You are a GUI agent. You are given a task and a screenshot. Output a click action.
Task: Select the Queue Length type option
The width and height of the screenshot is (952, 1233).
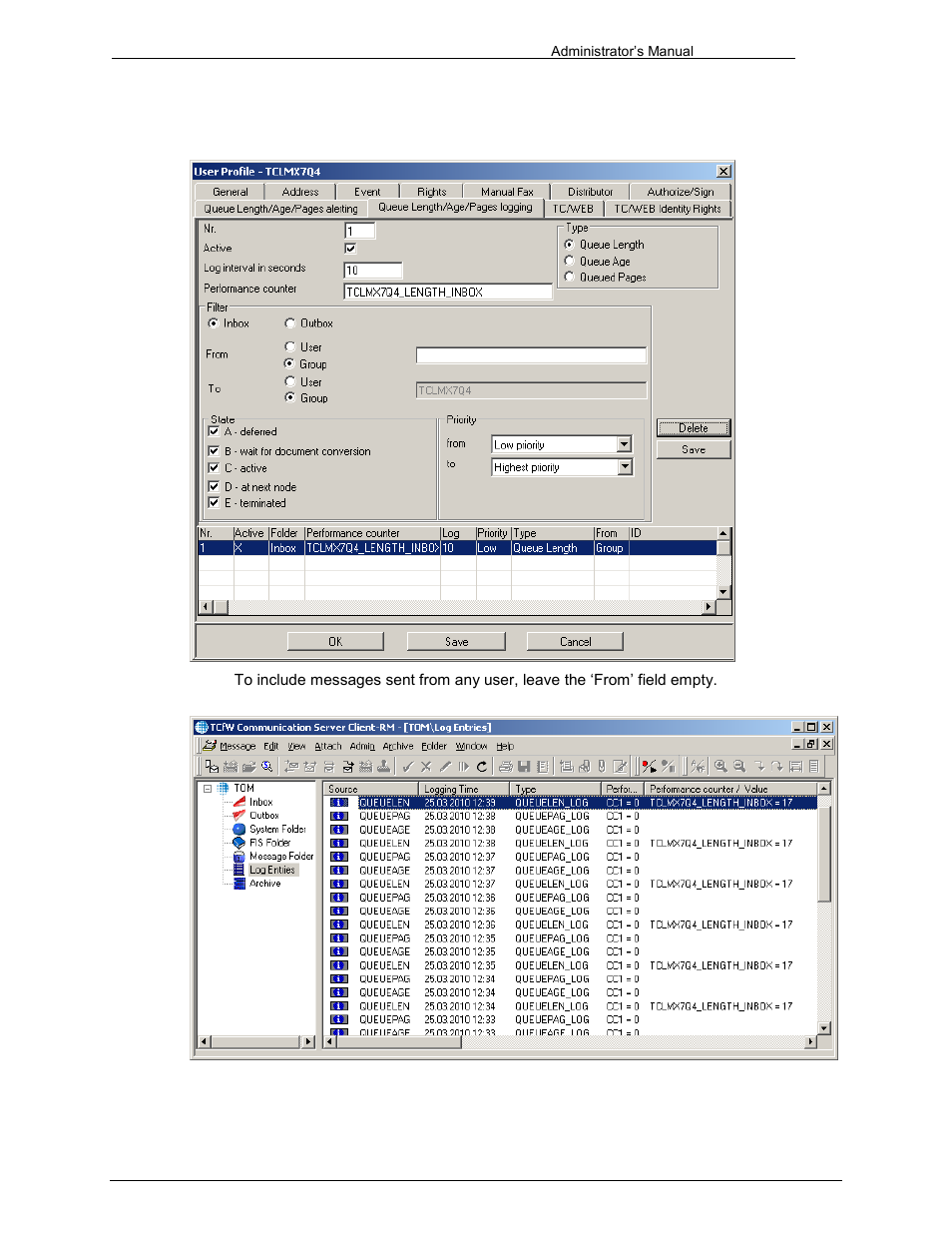pyautogui.click(x=570, y=245)
